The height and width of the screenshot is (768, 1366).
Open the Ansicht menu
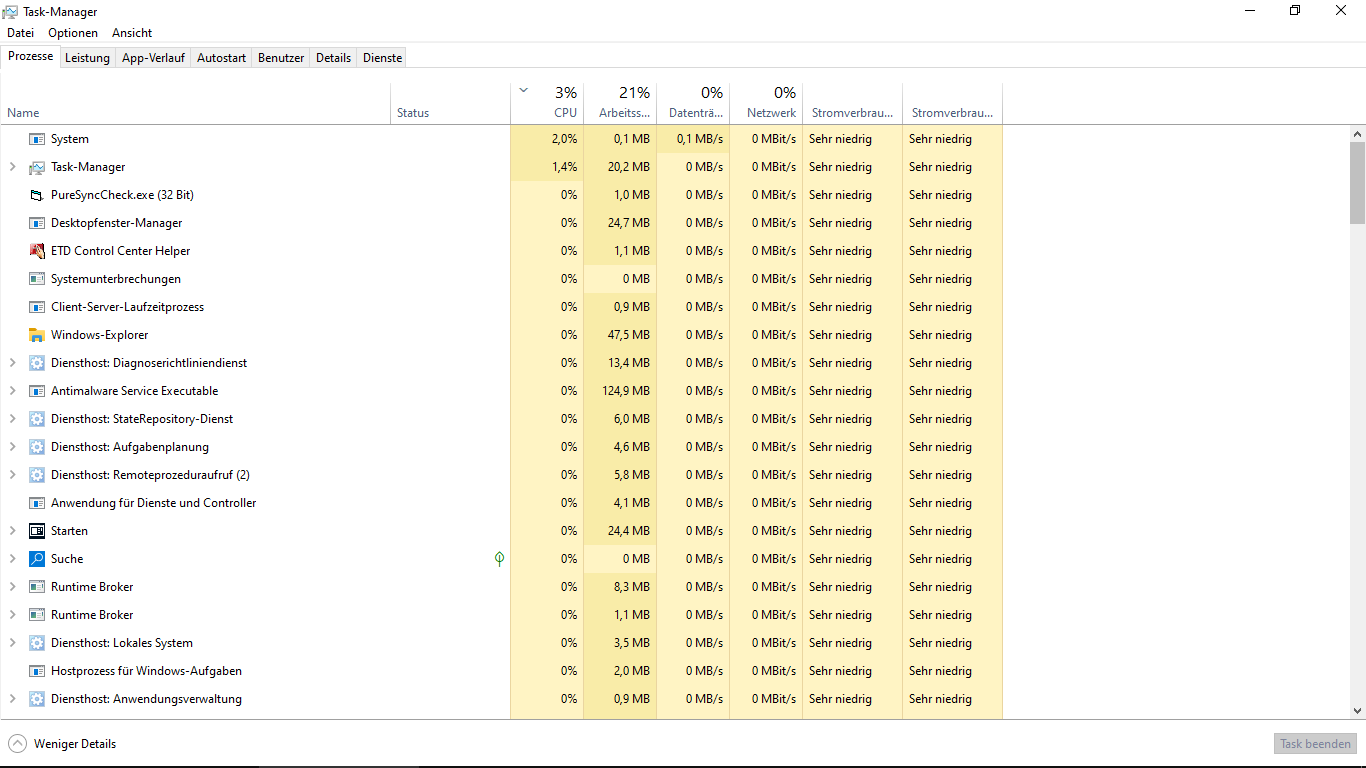132,33
